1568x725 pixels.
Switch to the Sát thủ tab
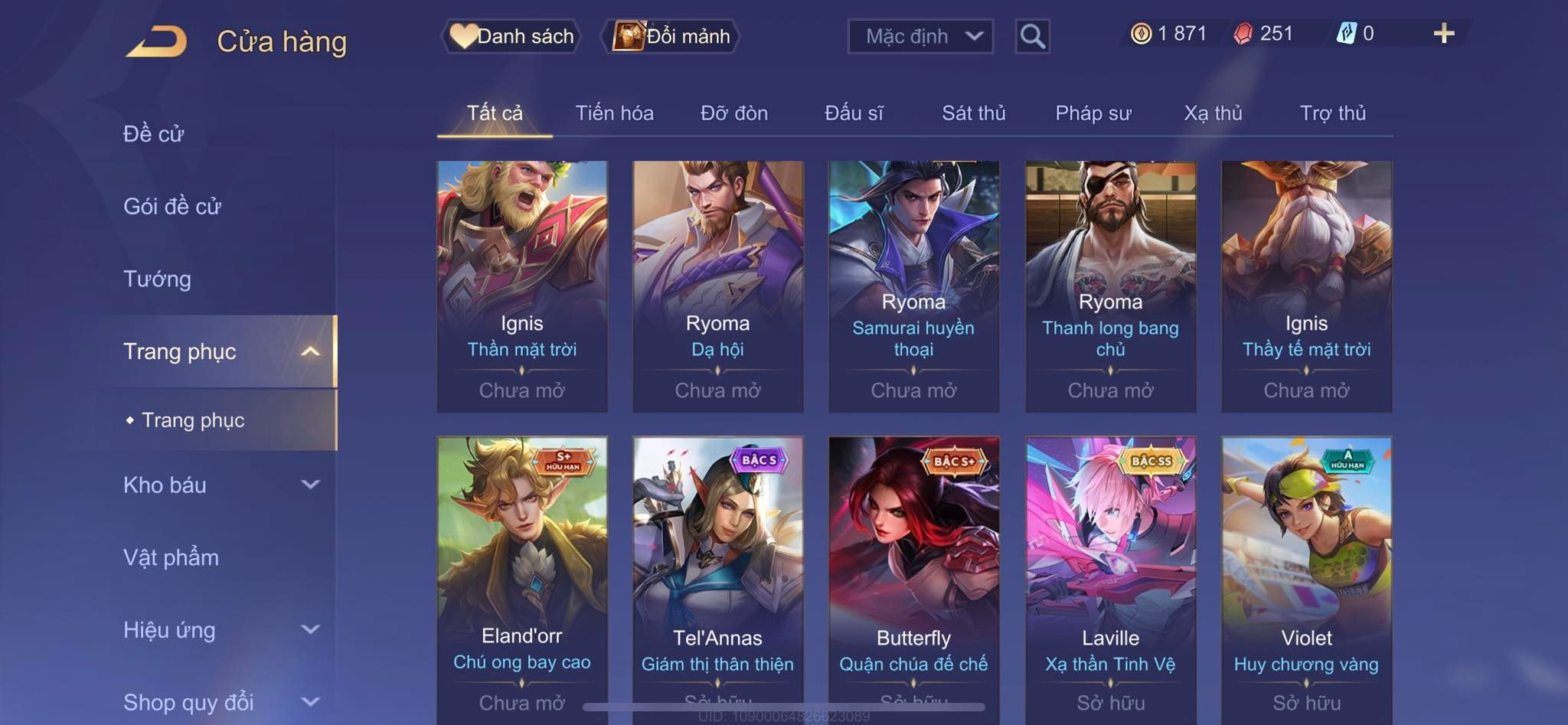(x=973, y=113)
